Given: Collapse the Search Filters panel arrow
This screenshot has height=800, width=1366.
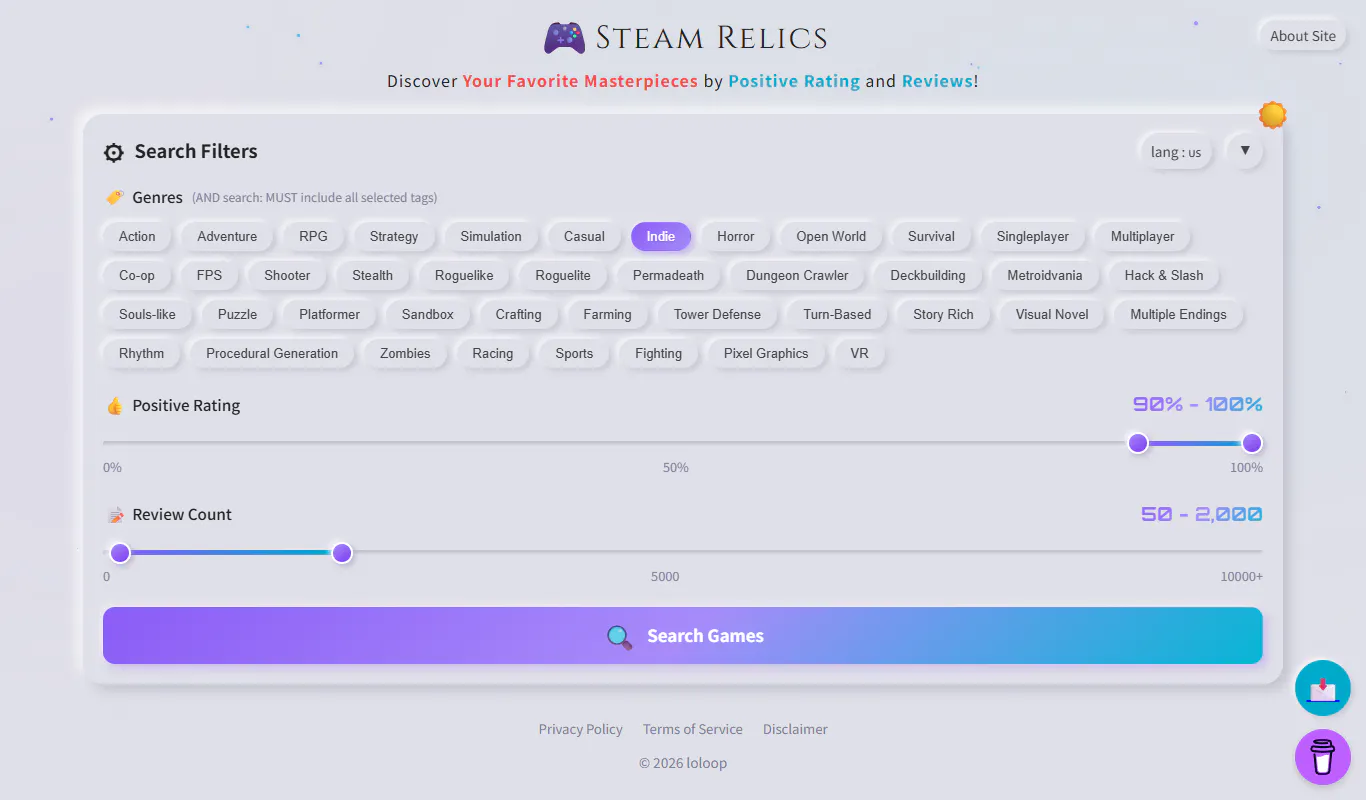Looking at the screenshot, I should (1245, 151).
